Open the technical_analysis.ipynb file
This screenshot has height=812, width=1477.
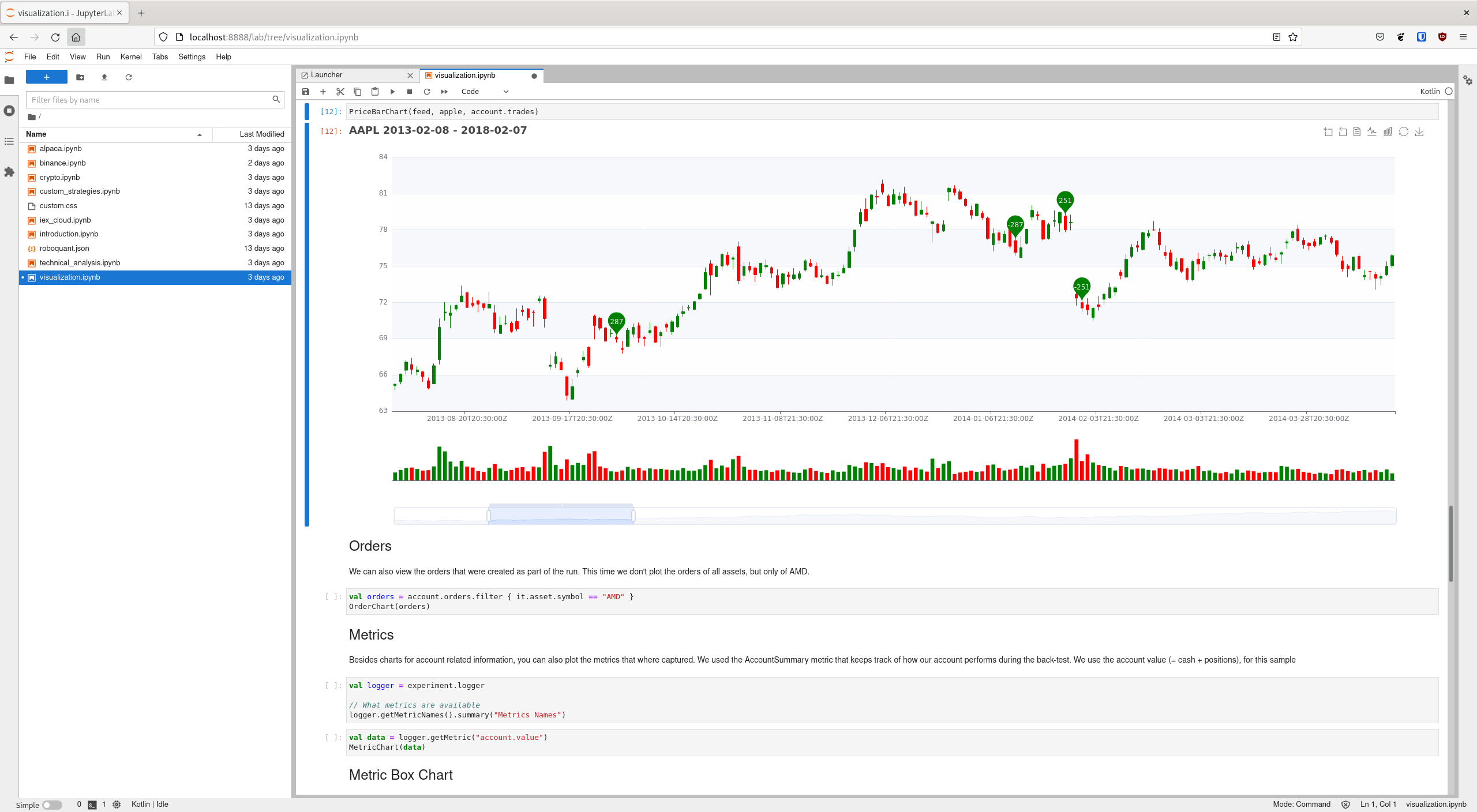click(x=79, y=262)
